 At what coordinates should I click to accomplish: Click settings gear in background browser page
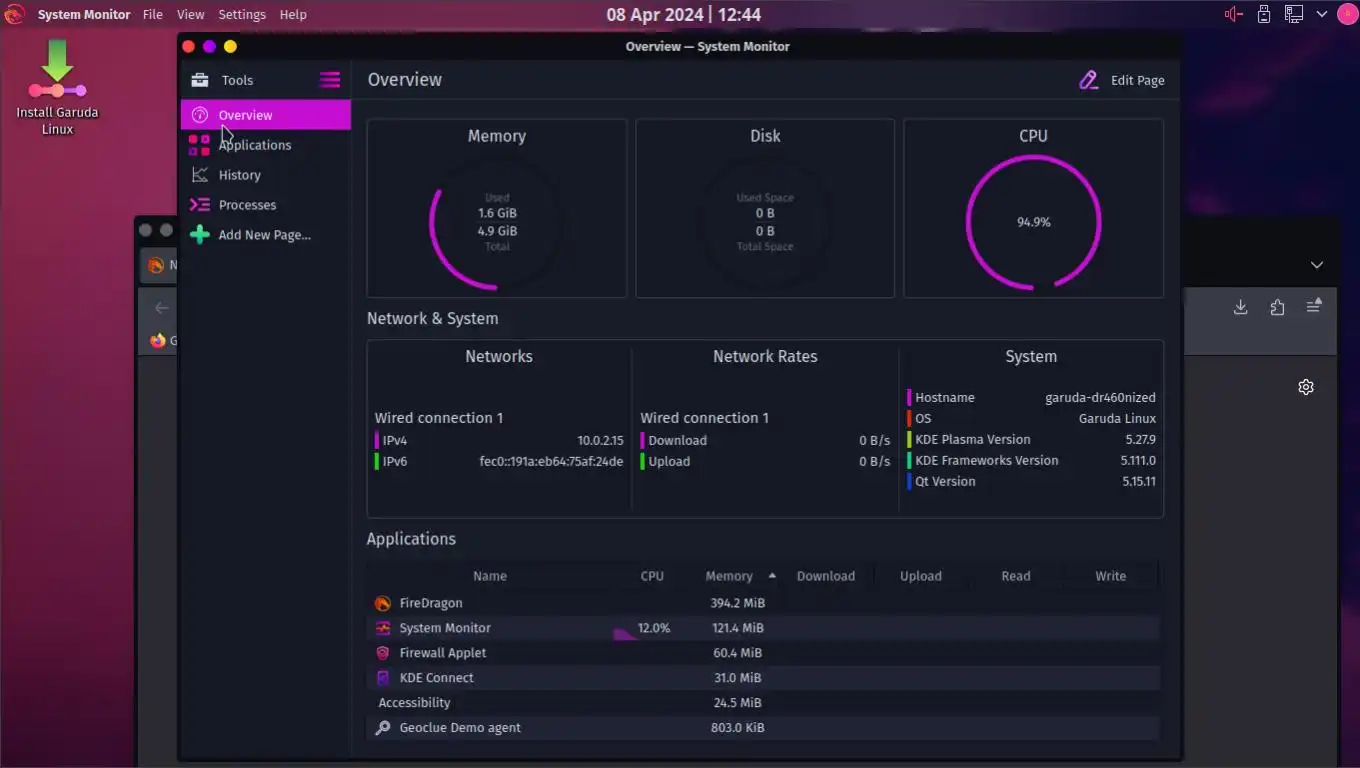point(1306,387)
